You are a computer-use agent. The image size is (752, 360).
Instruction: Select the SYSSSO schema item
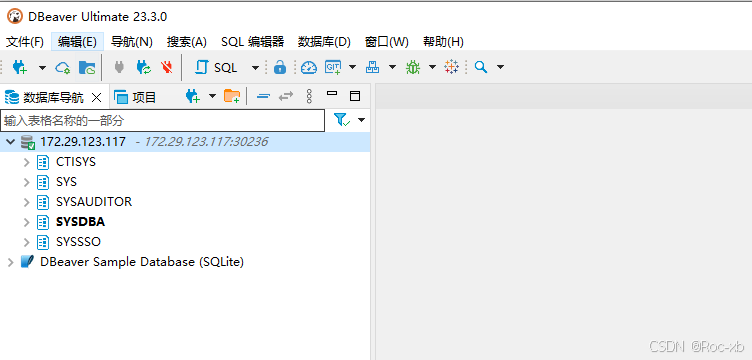coord(79,242)
